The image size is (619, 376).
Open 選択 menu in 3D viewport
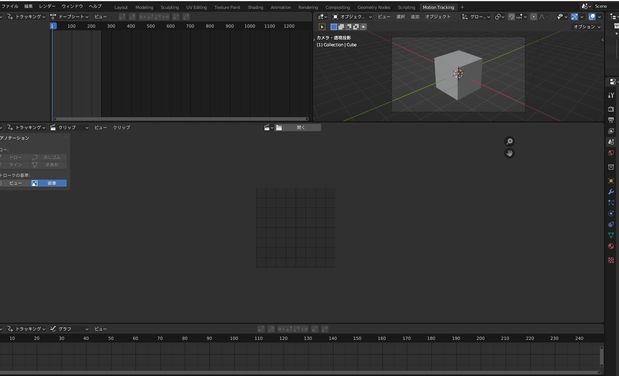pyautogui.click(x=400, y=17)
